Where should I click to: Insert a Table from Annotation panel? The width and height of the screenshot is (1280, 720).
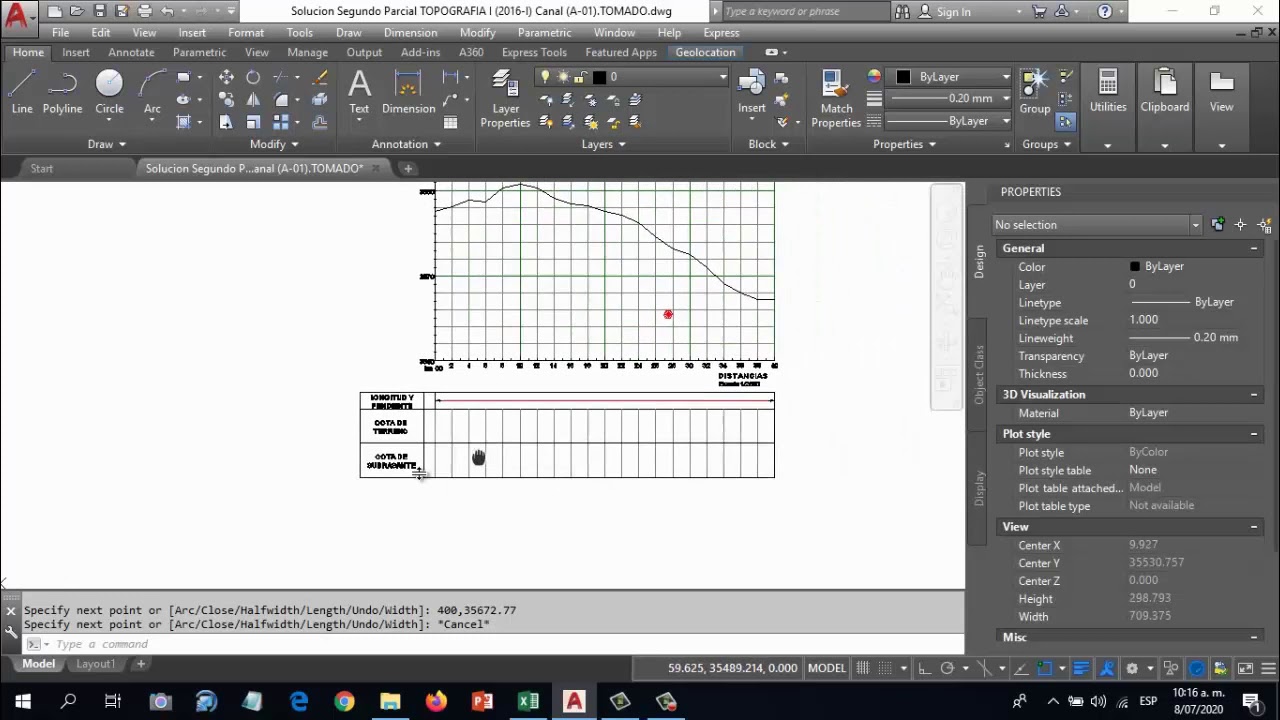(451, 122)
